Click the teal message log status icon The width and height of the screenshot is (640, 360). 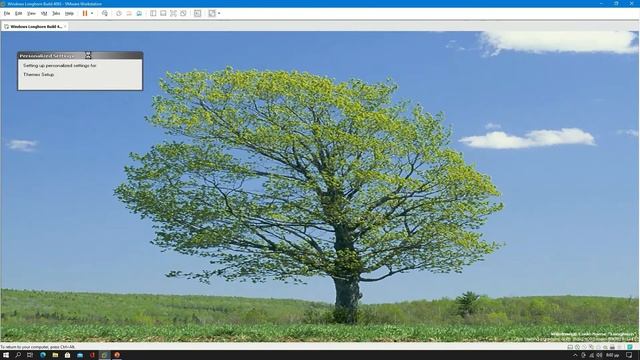click(630, 347)
